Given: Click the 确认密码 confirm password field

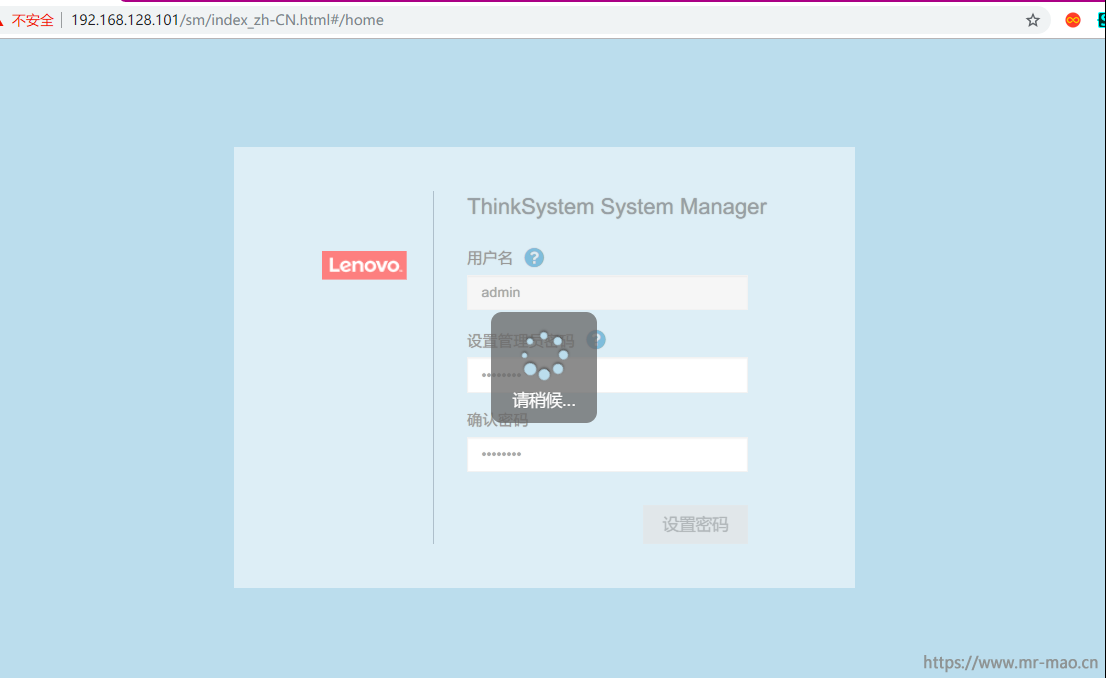Looking at the screenshot, I should pos(607,454).
